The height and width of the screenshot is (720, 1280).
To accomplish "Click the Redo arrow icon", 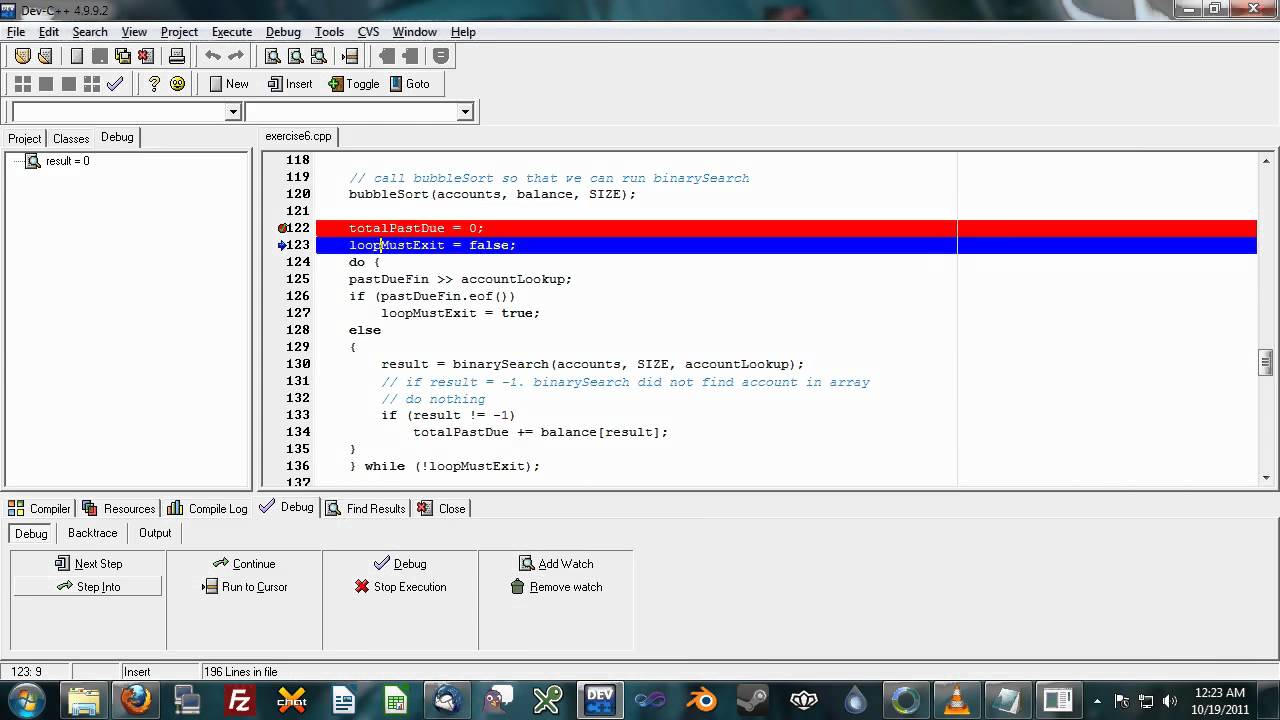I will pyautogui.click(x=236, y=56).
